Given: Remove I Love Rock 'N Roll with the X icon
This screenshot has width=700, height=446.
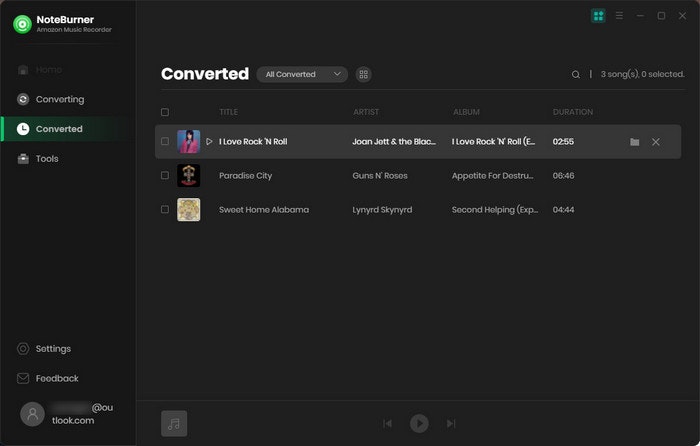Looking at the screenshot, I should 655,142.
